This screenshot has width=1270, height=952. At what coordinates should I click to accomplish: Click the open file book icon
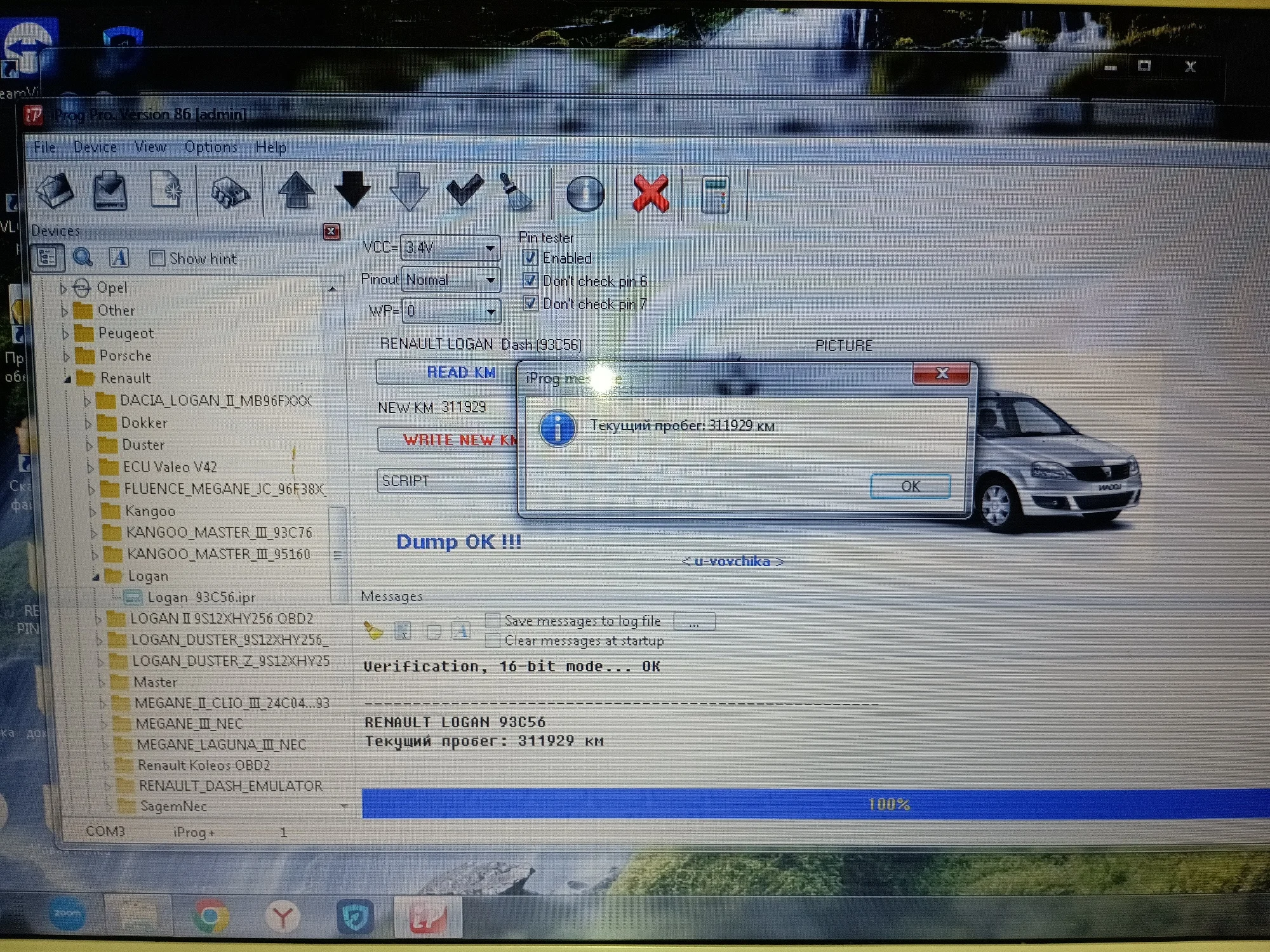[x=56, y=190]
